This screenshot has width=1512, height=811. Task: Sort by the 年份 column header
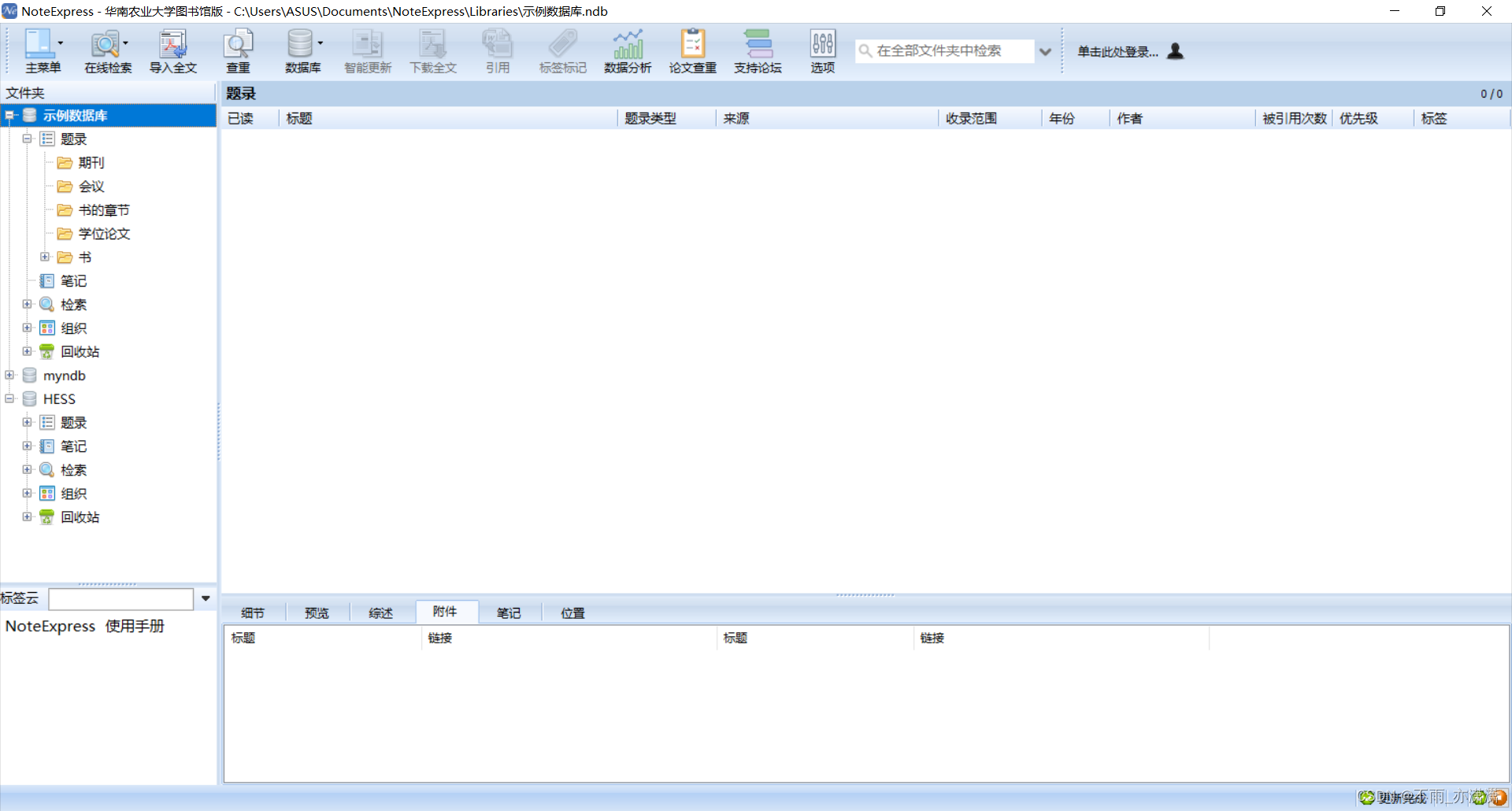pyautogui.click(x=1076, y=118)
